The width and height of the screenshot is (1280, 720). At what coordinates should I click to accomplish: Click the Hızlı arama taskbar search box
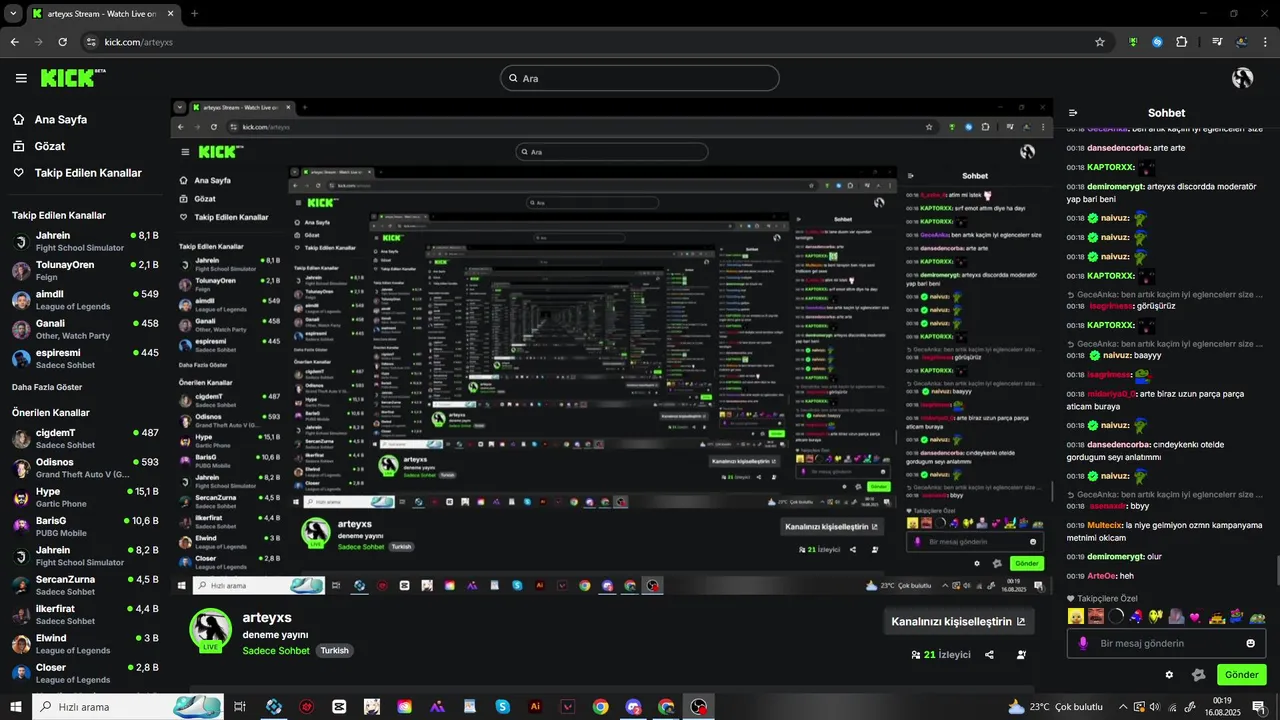click(x=127, y=707)
